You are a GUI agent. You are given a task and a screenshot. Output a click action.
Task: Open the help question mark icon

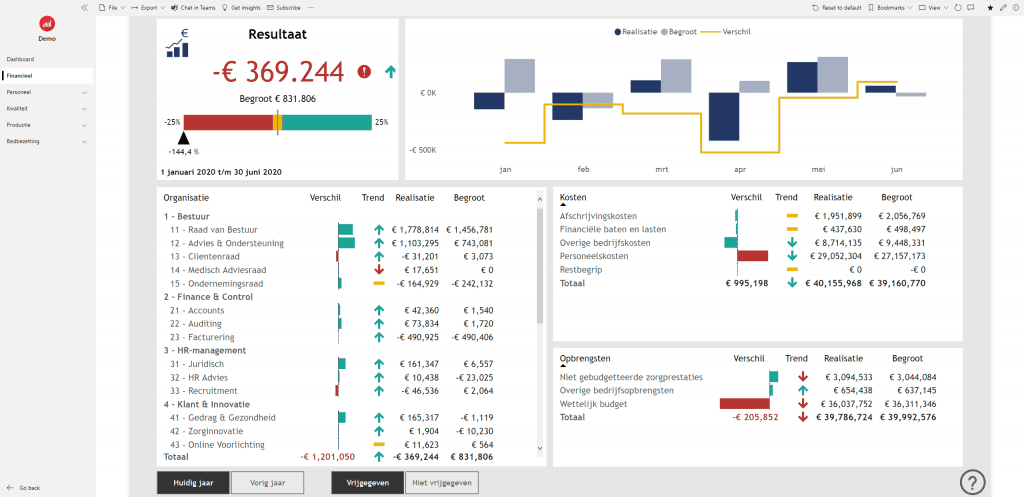(x=972, y=482)
